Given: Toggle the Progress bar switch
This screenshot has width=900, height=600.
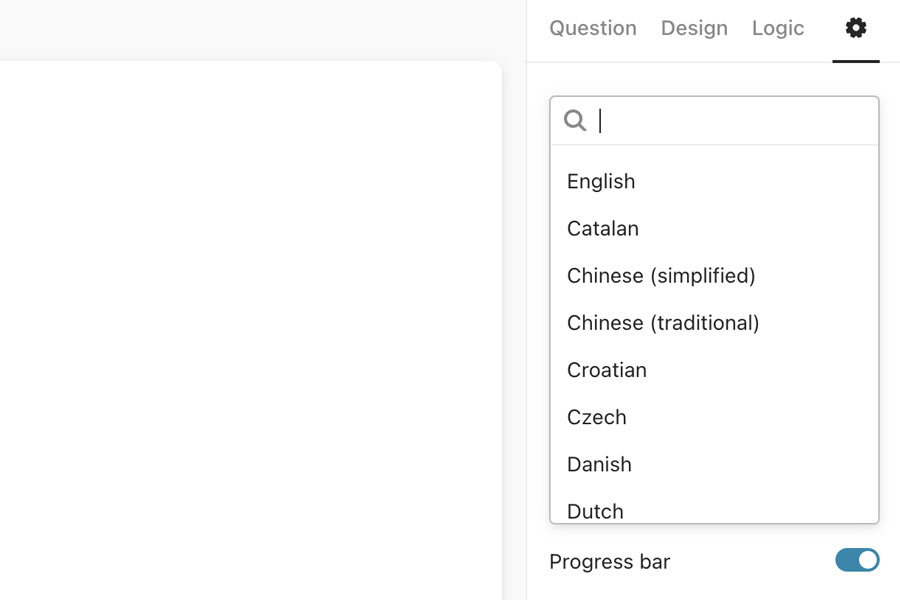Looking at the screenshot, I should pyautogui.click(x=857, y=560).
